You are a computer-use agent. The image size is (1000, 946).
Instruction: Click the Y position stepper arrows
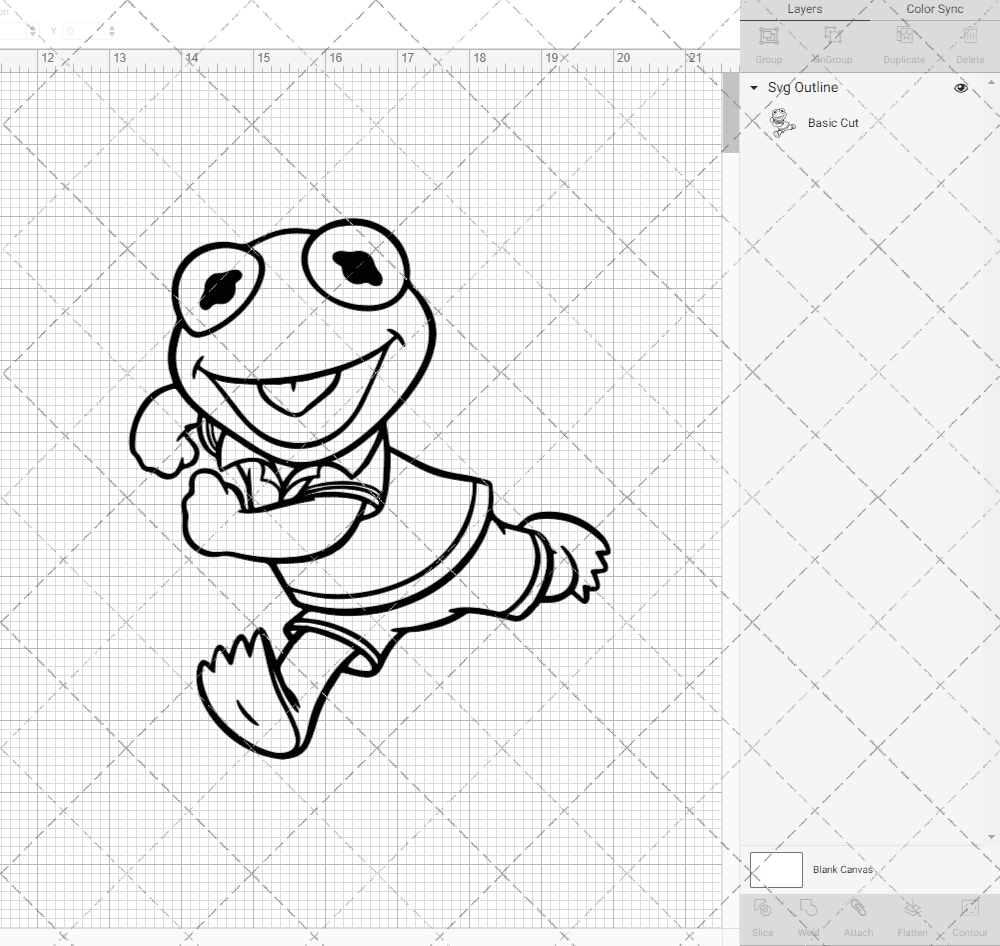[x=112, y=31]
